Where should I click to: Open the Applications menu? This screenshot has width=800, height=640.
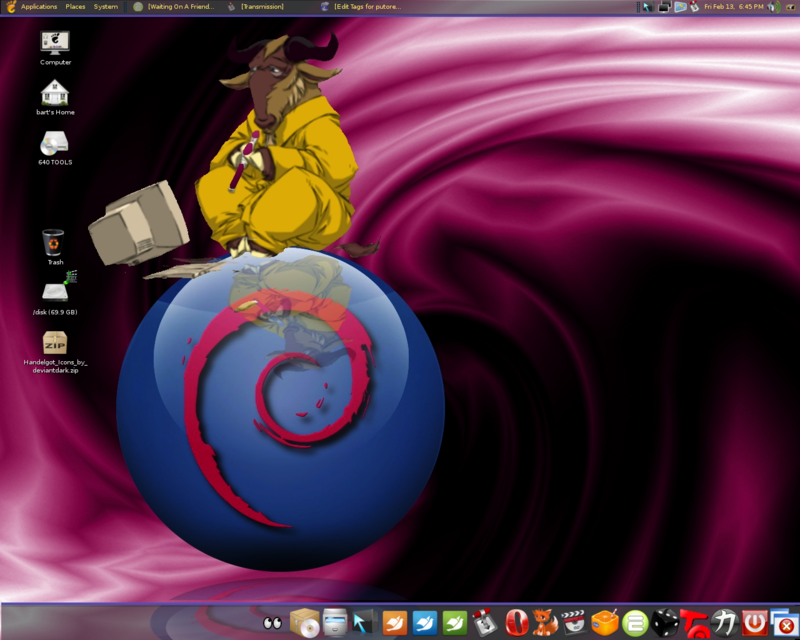[x=38, y=6]
